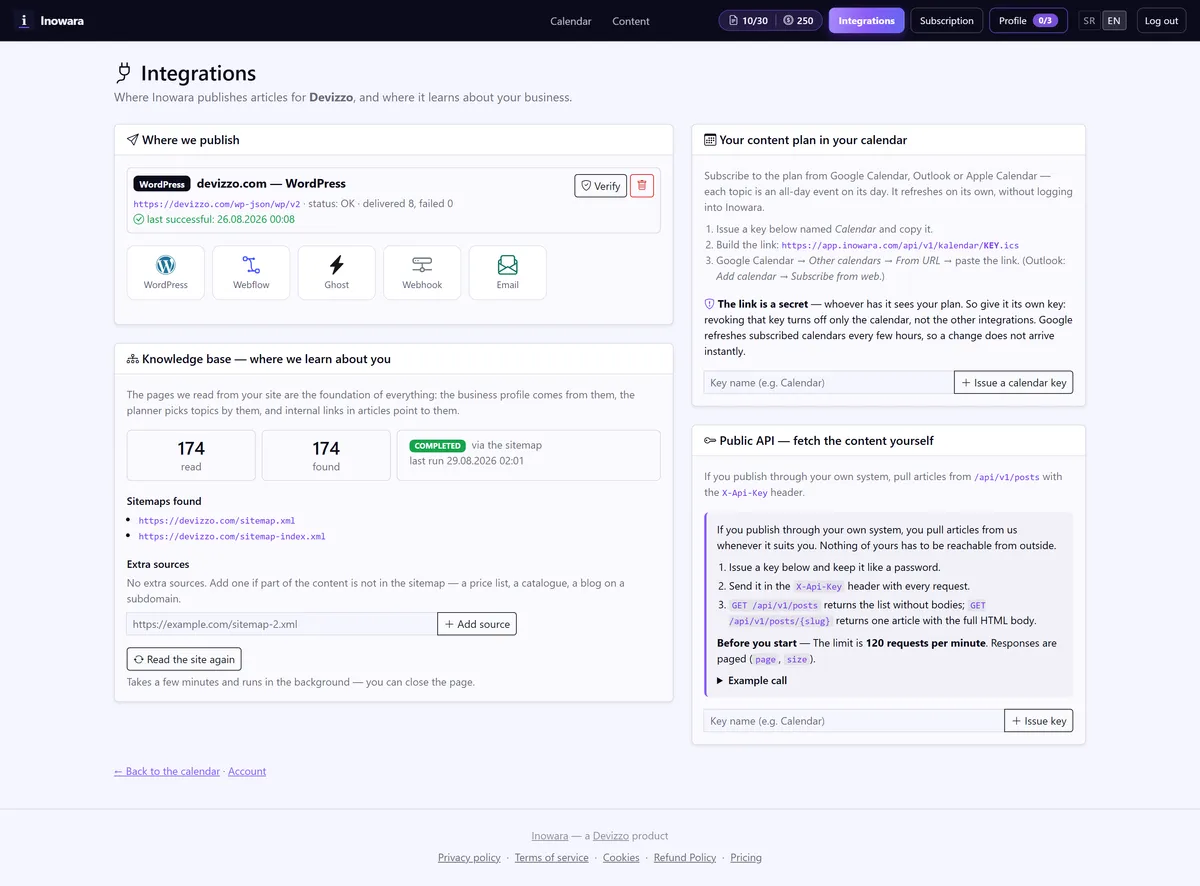Screen dimensions: 1200x886
Task: Open the Cookies link
Action: [621, 858]
